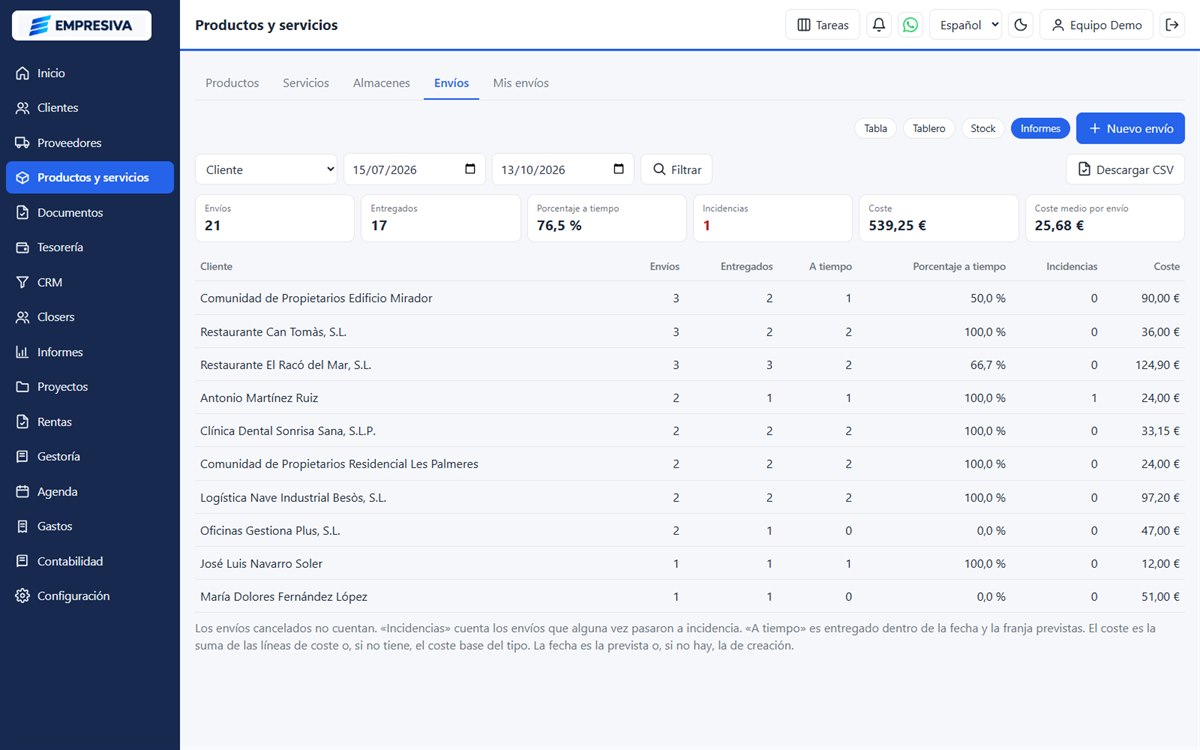Click the Descargar CSV button

(1125, 170)
